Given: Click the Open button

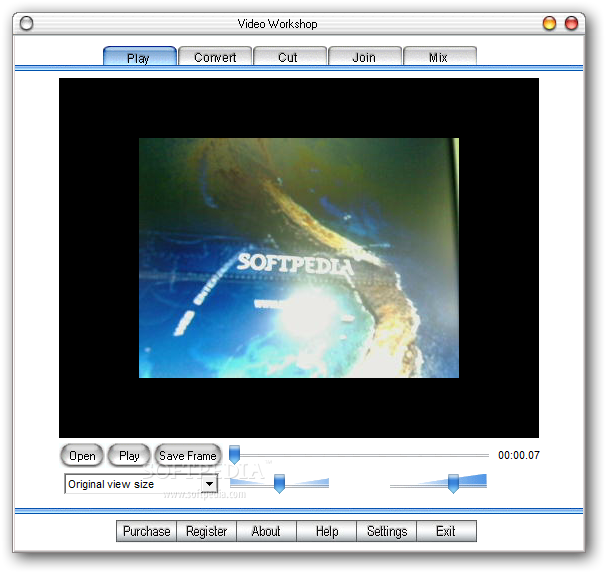Looking at the screenshot, I should [x=82, y=455].
